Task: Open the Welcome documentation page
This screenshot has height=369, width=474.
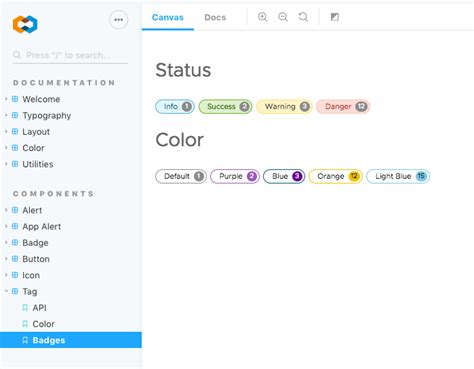Action: click(41, 99)
